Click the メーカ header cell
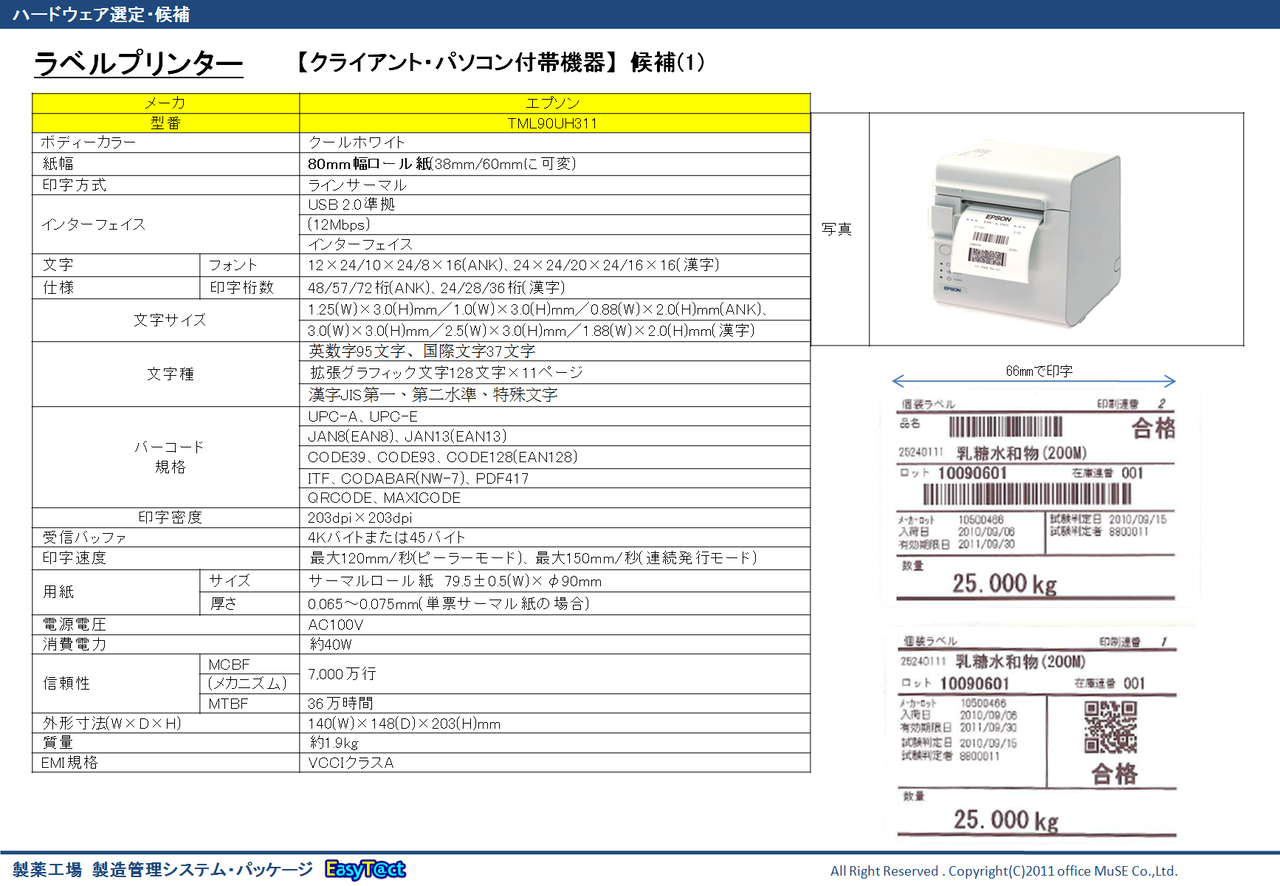1280x886 pixels. pyautogui.click(x=166, y=103)
